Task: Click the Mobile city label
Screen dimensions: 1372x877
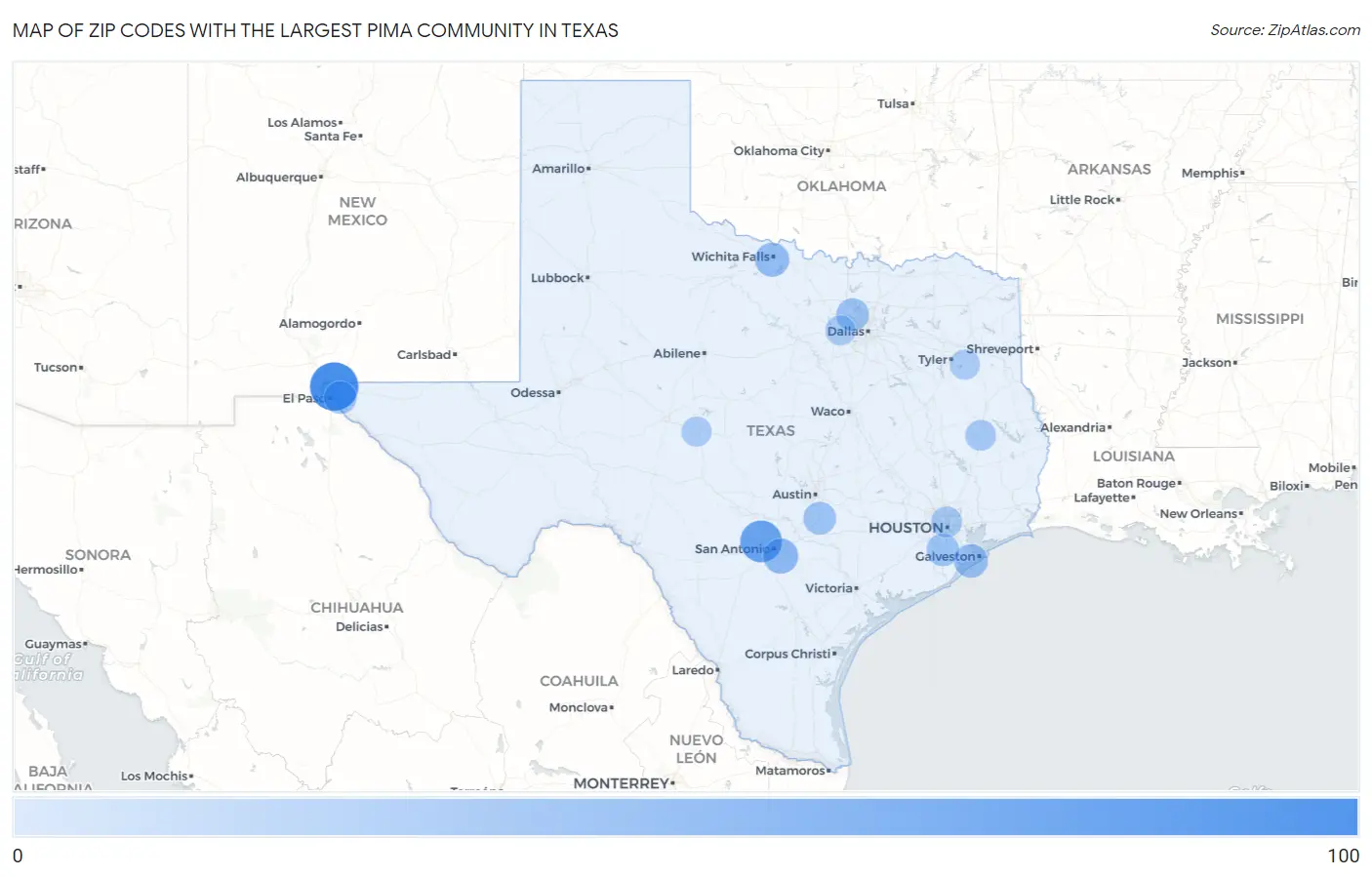Action: pos(1330,468)
